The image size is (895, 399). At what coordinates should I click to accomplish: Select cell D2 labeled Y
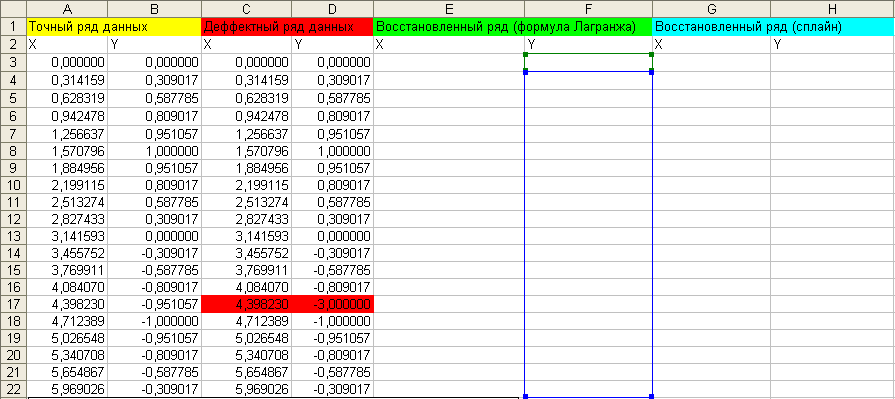click(332, 45)
